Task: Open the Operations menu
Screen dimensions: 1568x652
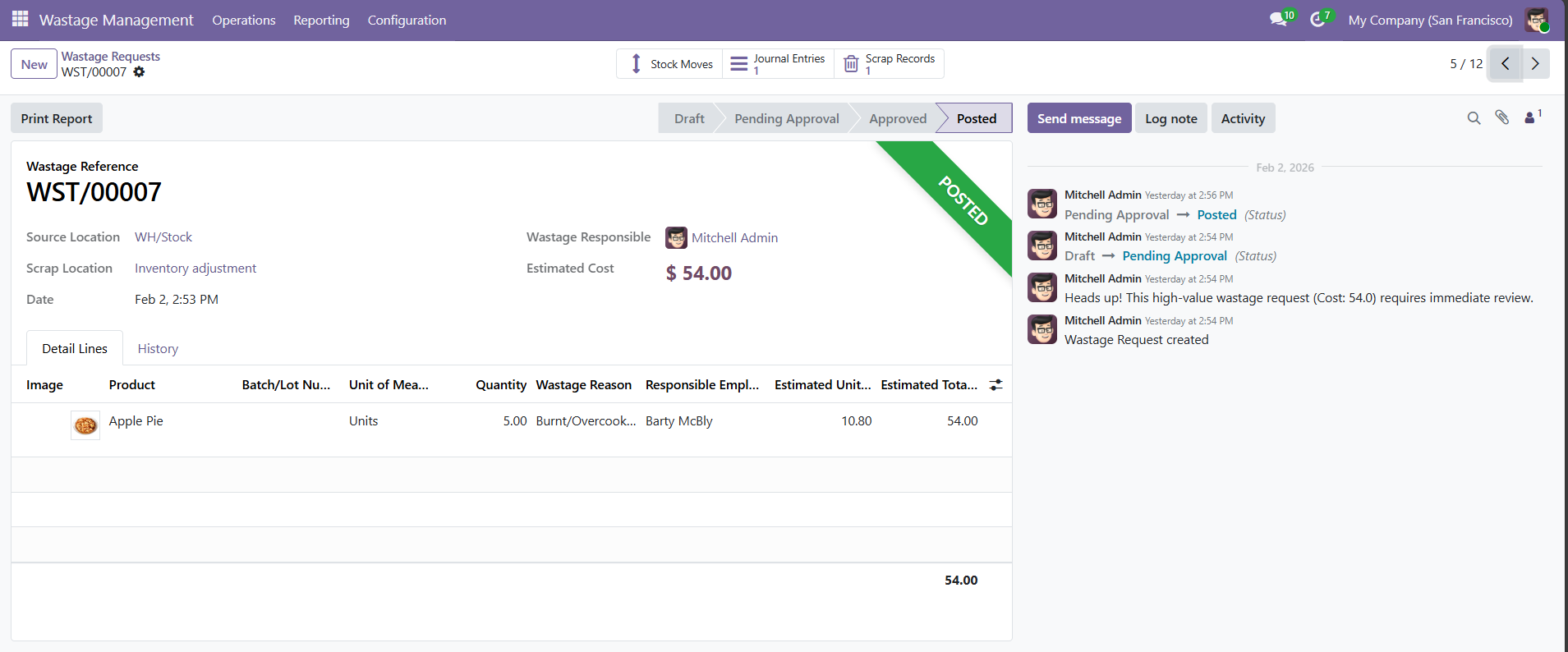Action: (244, 21)
